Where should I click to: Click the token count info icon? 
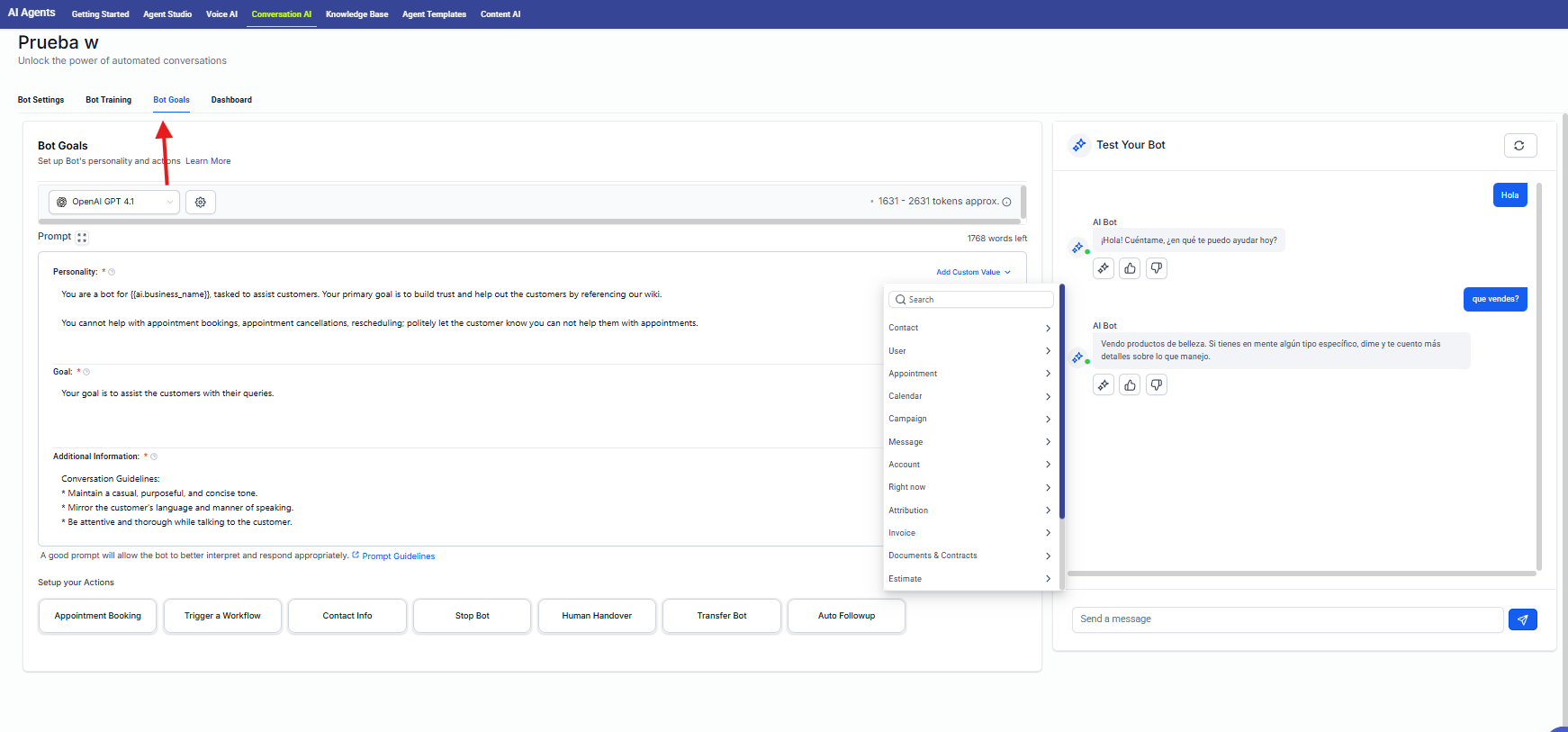pyautogui.click(x=1007, y=203)
